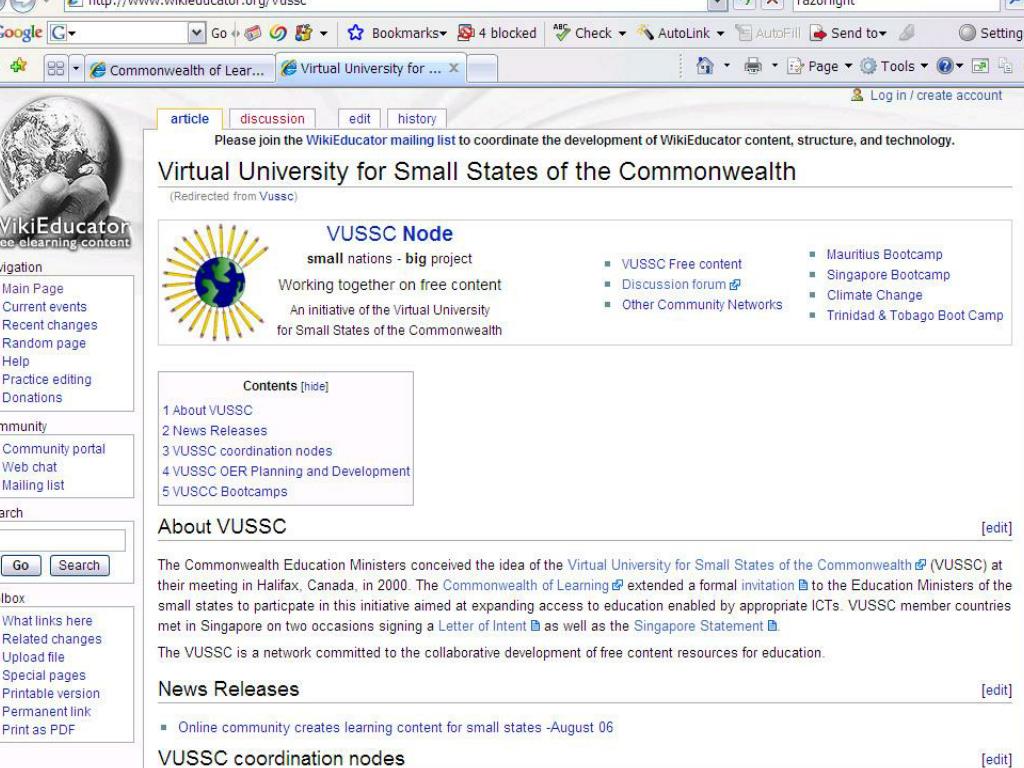The width and height of the screenshot is (1024, 768).
Task: Click the sidebar Go button
Action: (21, 566)
